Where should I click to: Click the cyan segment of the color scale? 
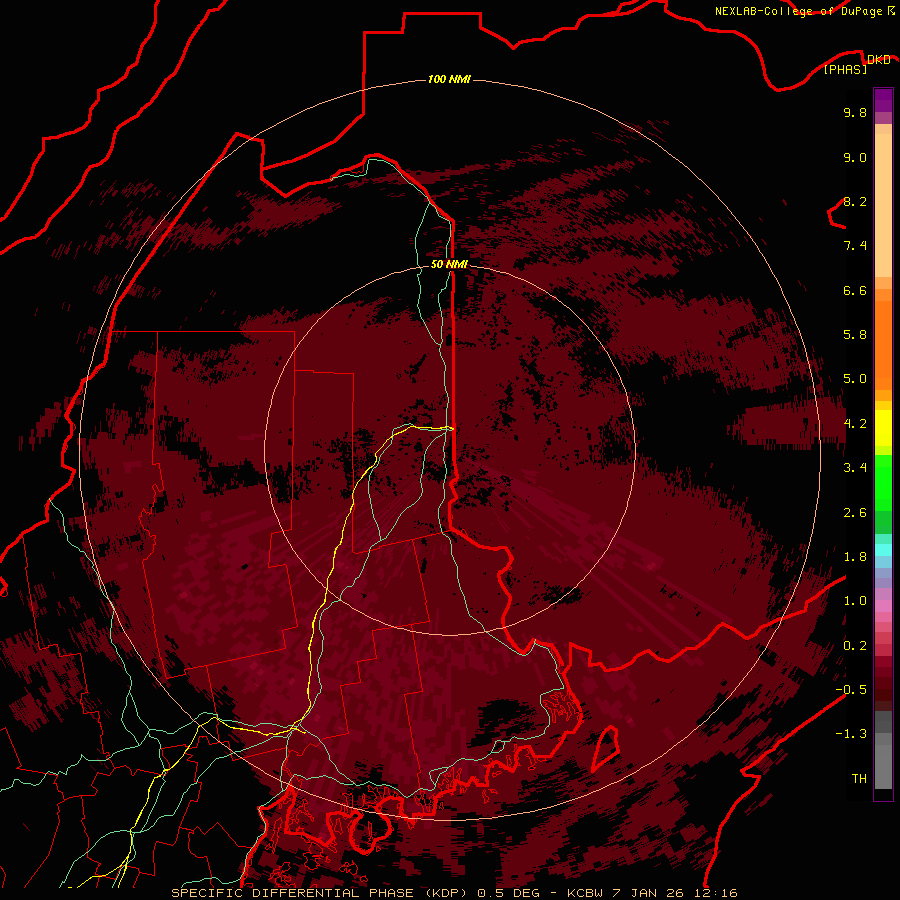[883, 550]
